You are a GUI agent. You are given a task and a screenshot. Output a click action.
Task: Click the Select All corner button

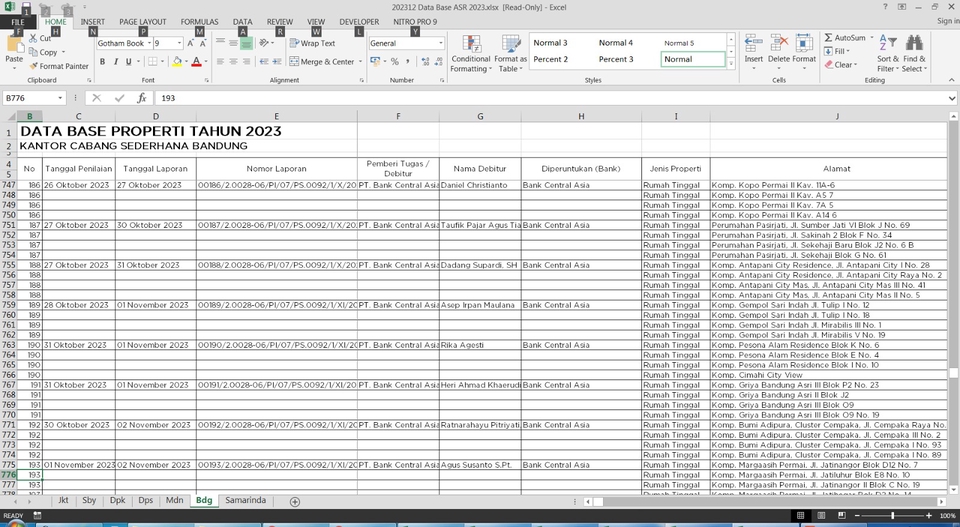[9, 116]
